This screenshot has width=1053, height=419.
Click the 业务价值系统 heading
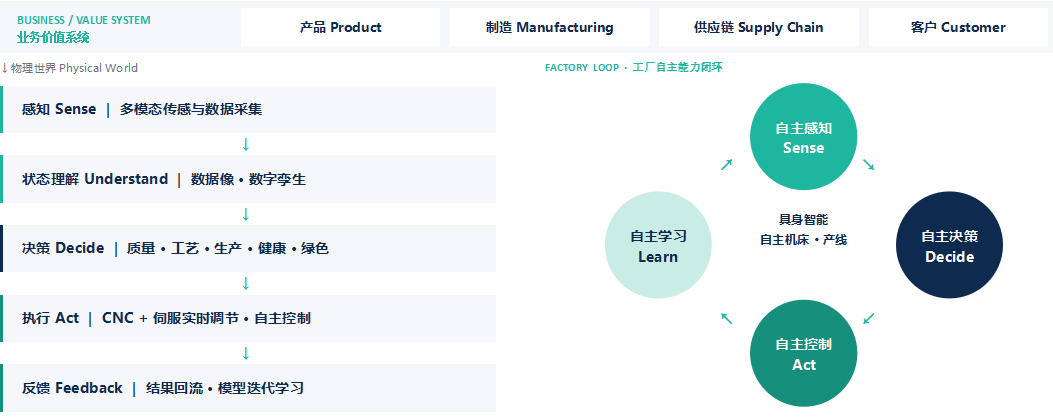[x=53, y=37]
